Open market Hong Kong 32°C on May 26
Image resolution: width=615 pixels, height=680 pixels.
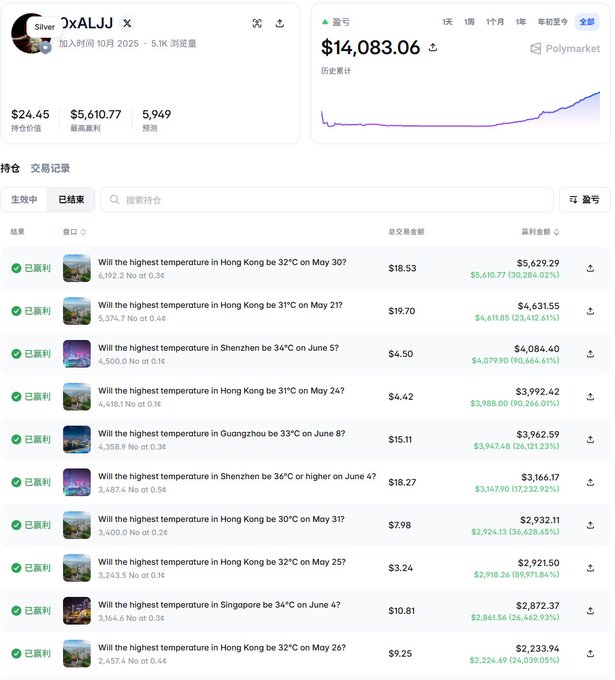(x=222, y=647)
